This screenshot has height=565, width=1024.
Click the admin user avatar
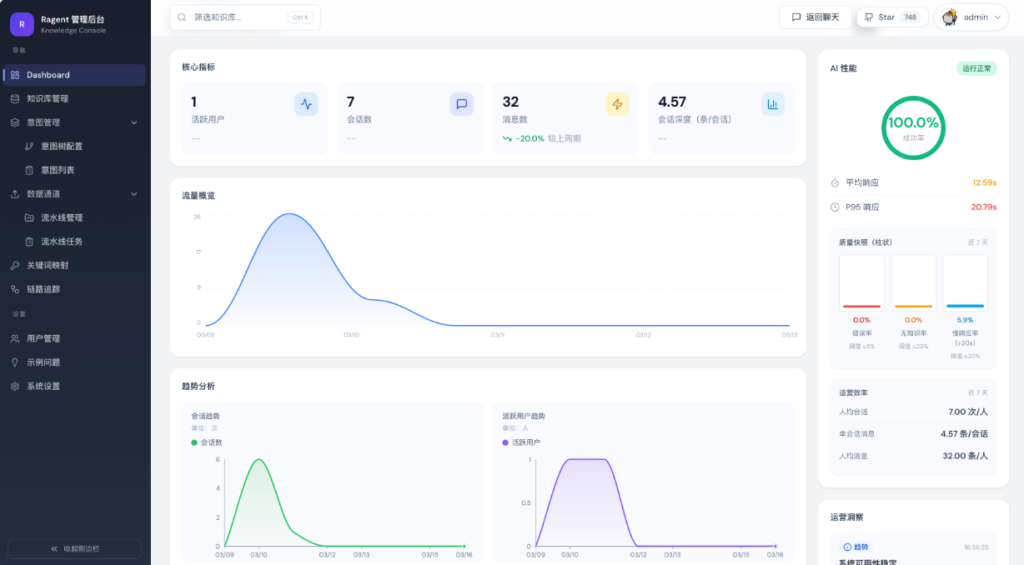[x=950, y=17]
